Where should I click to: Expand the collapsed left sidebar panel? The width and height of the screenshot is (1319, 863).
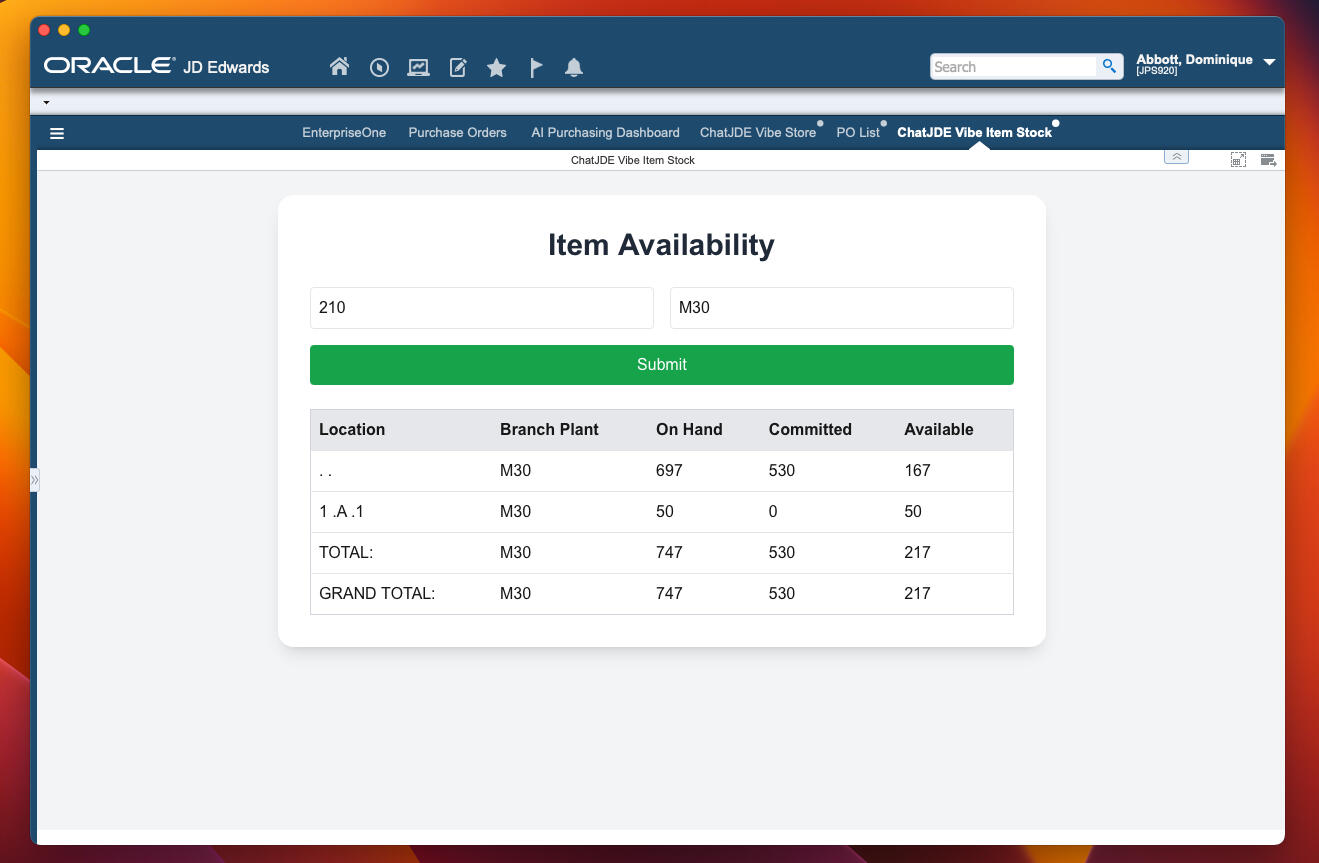[34, 479]
